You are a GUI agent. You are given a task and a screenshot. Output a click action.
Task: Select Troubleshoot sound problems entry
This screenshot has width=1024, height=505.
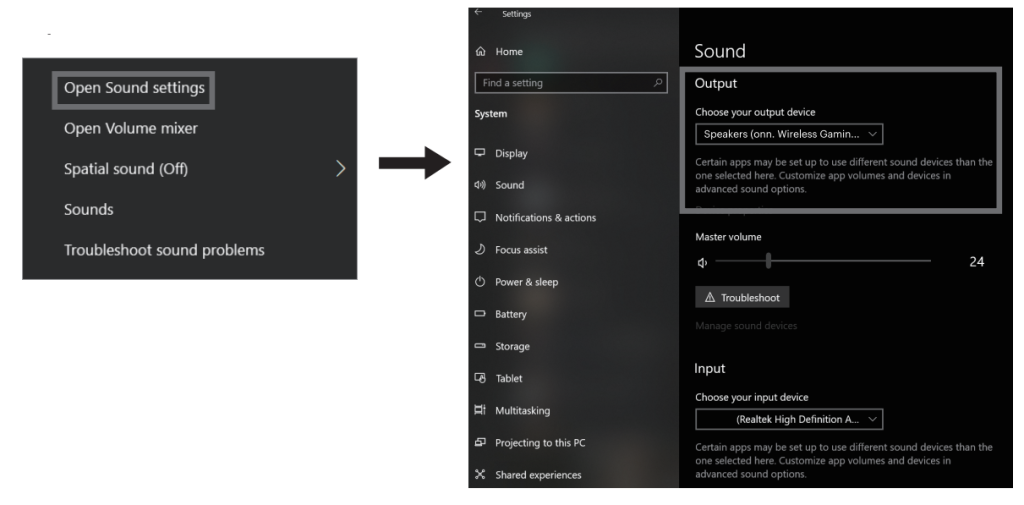pyautogui.click(x=164, y=250)
